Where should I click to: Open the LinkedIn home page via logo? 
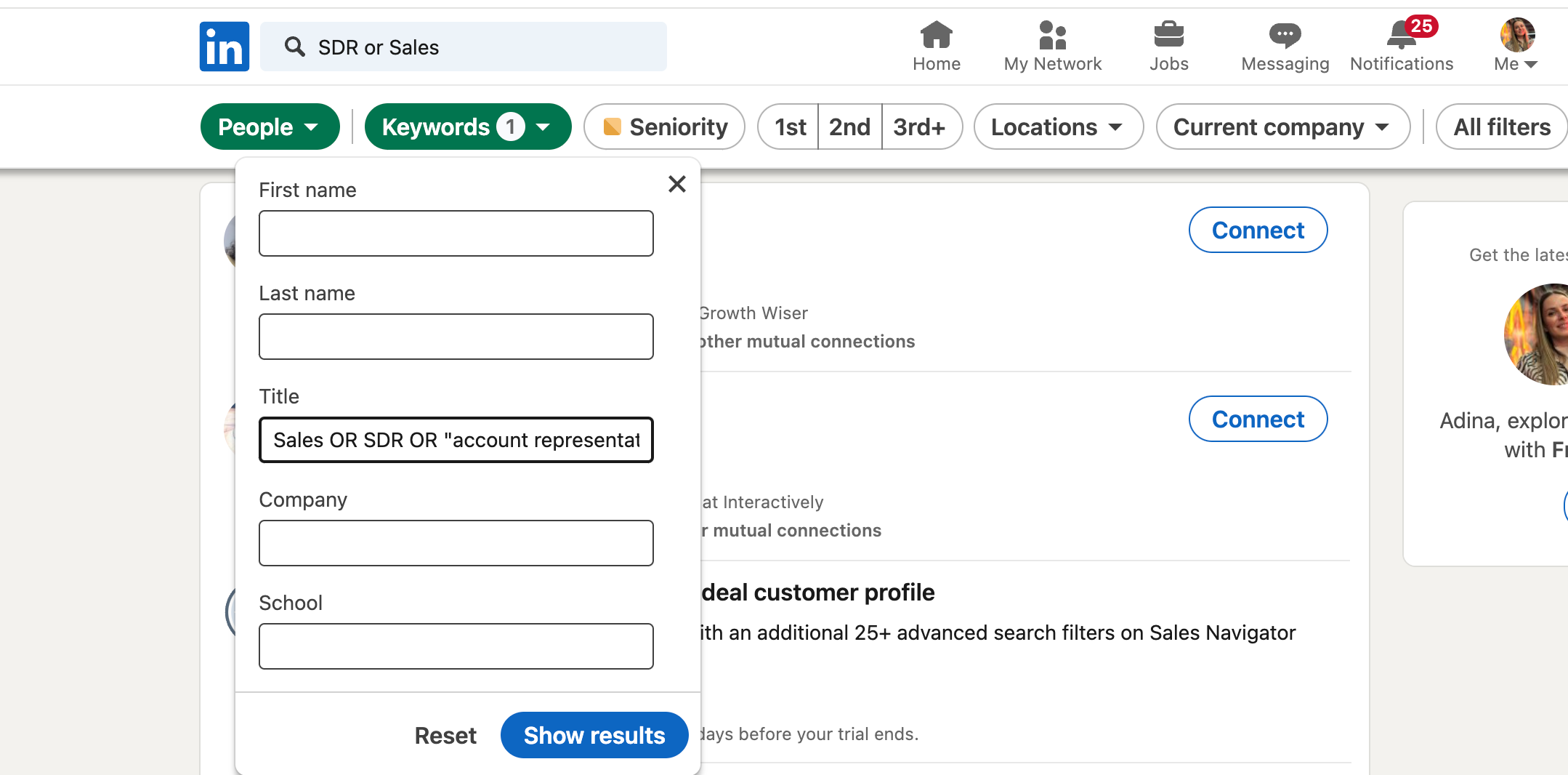click(x=224, y=46)
